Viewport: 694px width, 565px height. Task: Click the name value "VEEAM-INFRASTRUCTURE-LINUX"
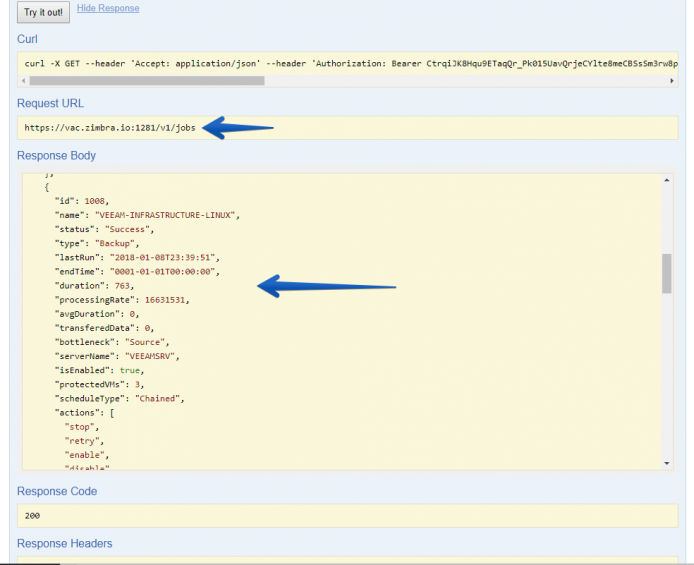[x=165, y=215]
